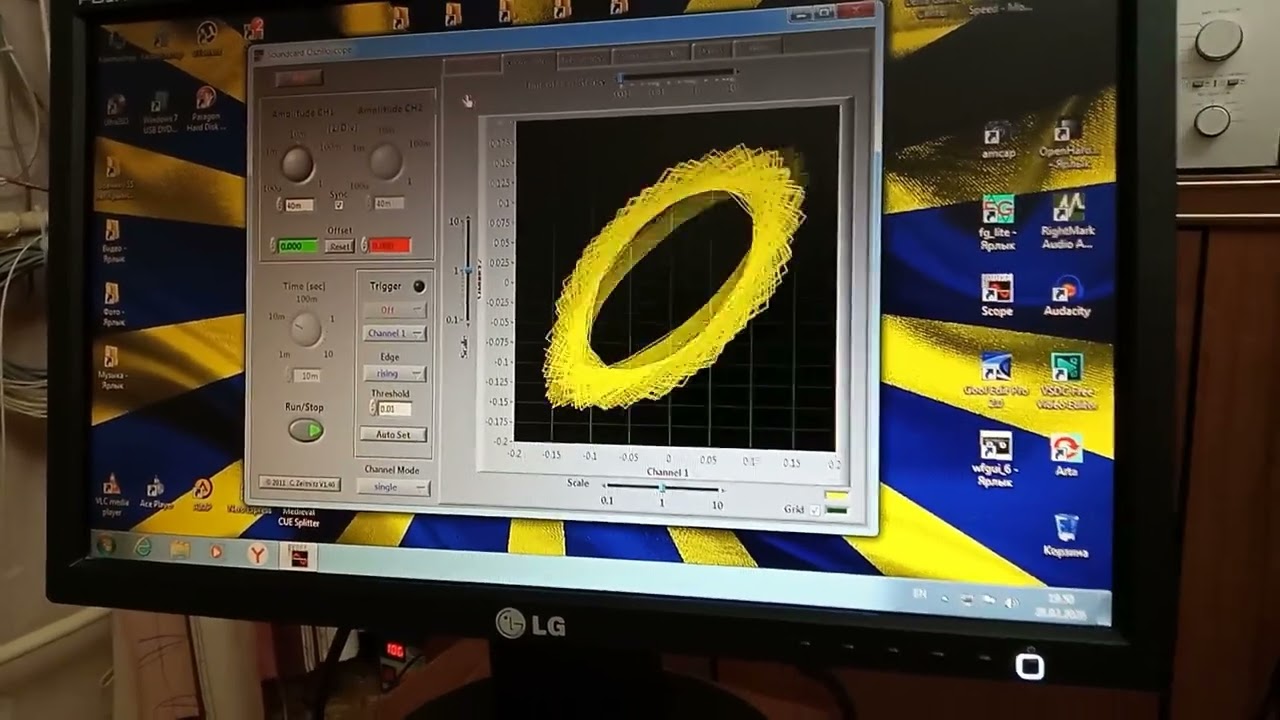Screen dimensions: 1280x720
Task: Click the horizontal Scale slider under Channel 1
Action: [661, 489]
